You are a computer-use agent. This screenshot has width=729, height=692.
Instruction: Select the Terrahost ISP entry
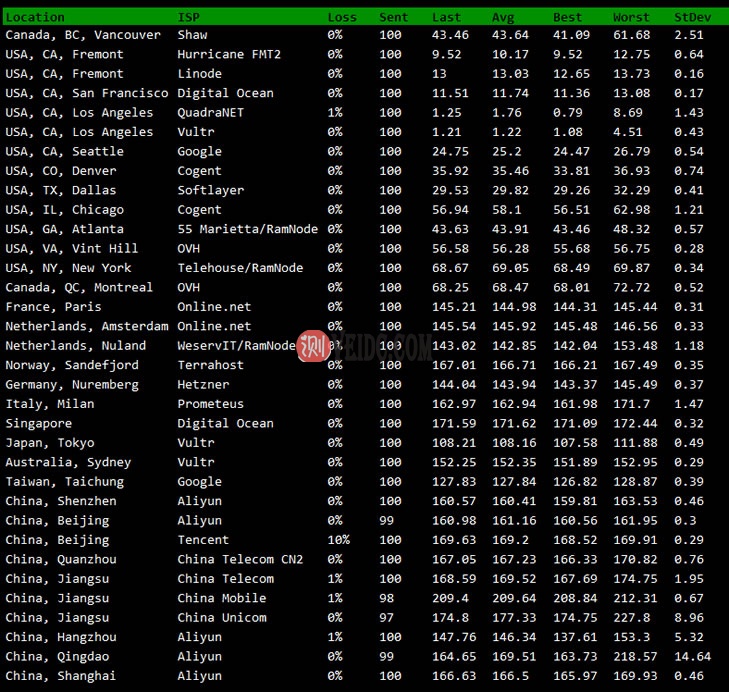[x=210, y=365]
